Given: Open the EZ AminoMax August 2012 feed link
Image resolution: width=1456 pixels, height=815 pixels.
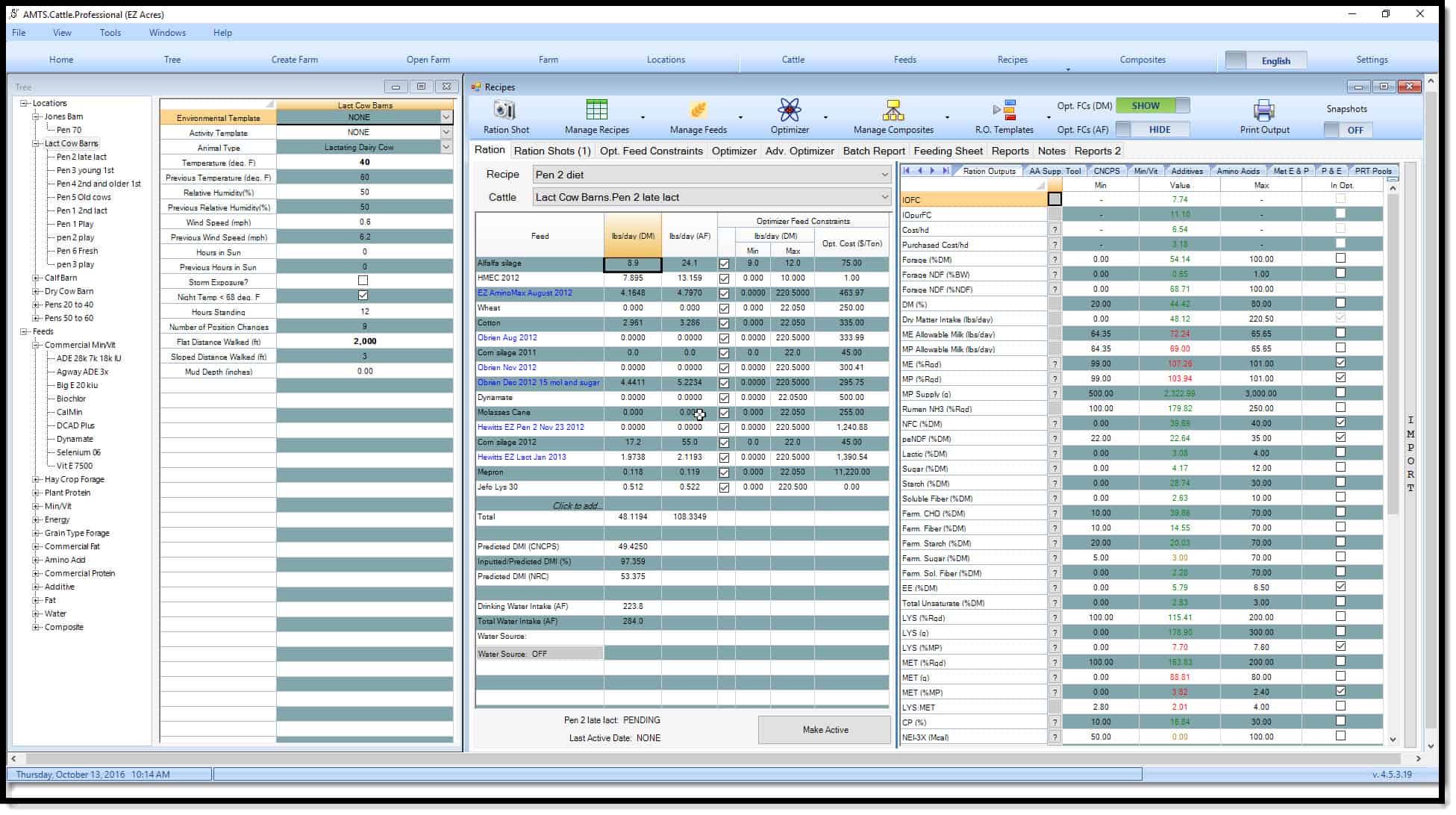Looking at the screenshot, I should tap(525, 293).
